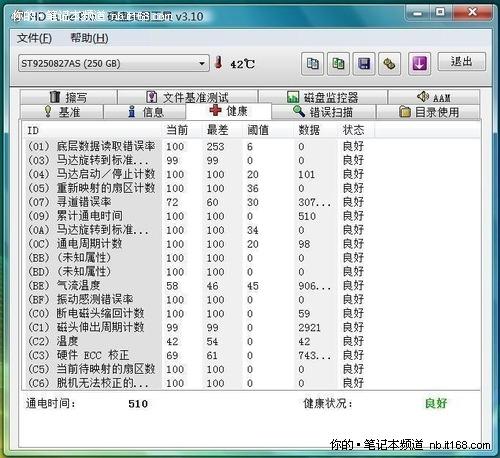Click the red thermometer temperature icon
The image size is (500, 458).
[219, 62]
